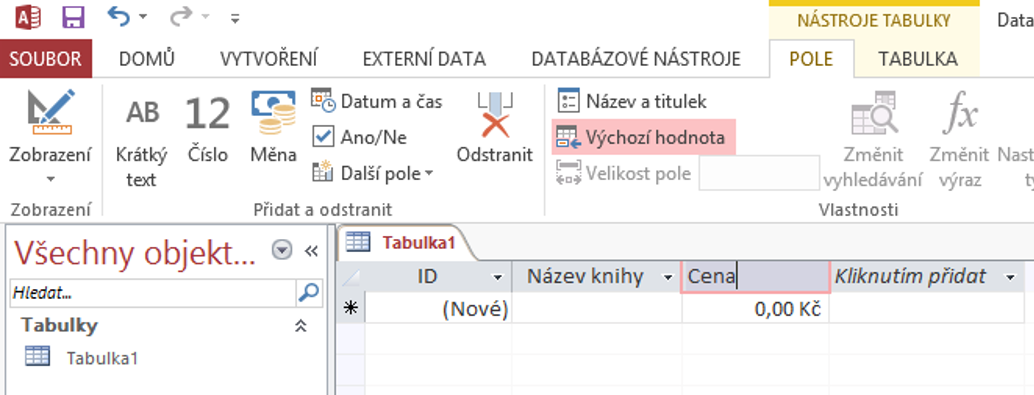The width and height of the screenshot is (1034, 395).
Task: Open the SOUBOR menu
Action: pos(46,59)
